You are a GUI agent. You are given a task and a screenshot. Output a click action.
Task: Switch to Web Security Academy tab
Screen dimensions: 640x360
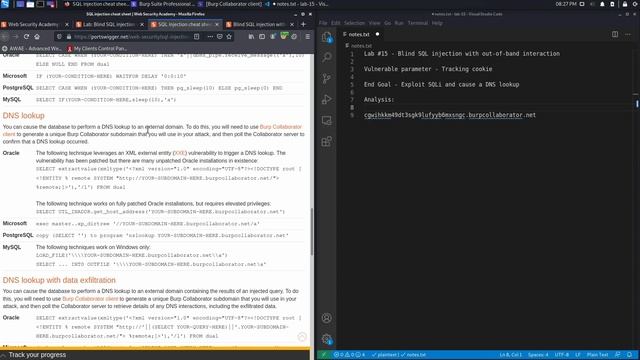(x=35, y=24)
